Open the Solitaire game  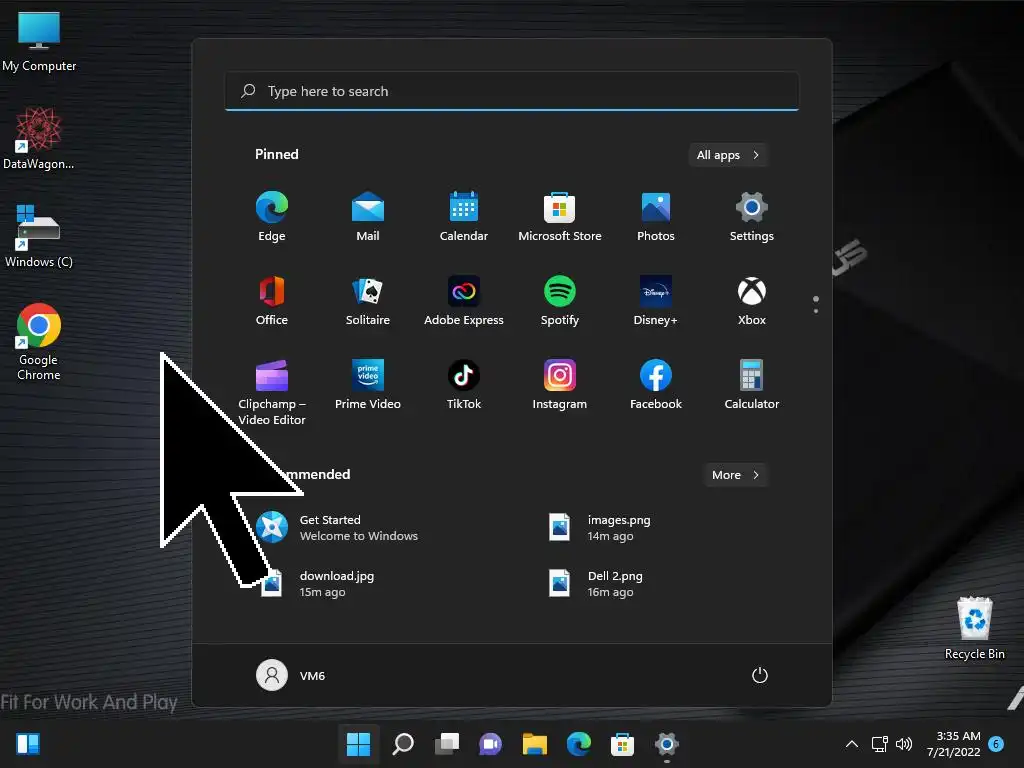(368, 300)
